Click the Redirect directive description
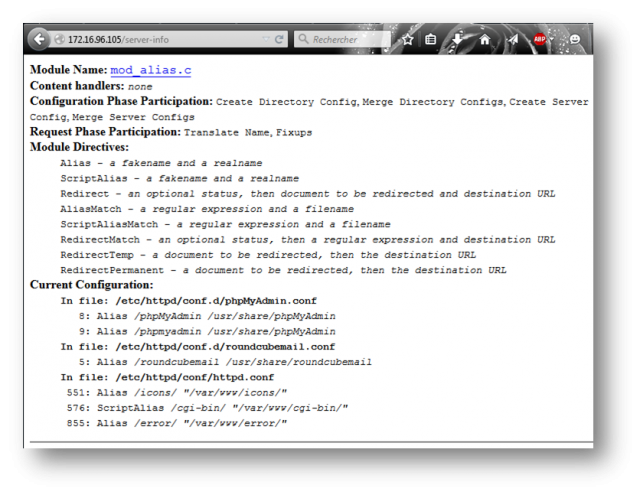The width and height of the screenshot is (640, 495). (342, 193)
